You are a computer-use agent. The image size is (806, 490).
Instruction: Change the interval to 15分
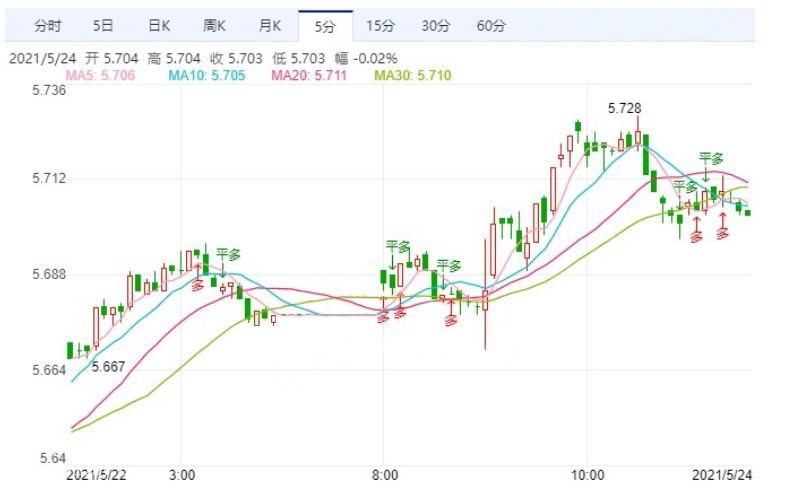pyautogui.click(x=380, y=25)
